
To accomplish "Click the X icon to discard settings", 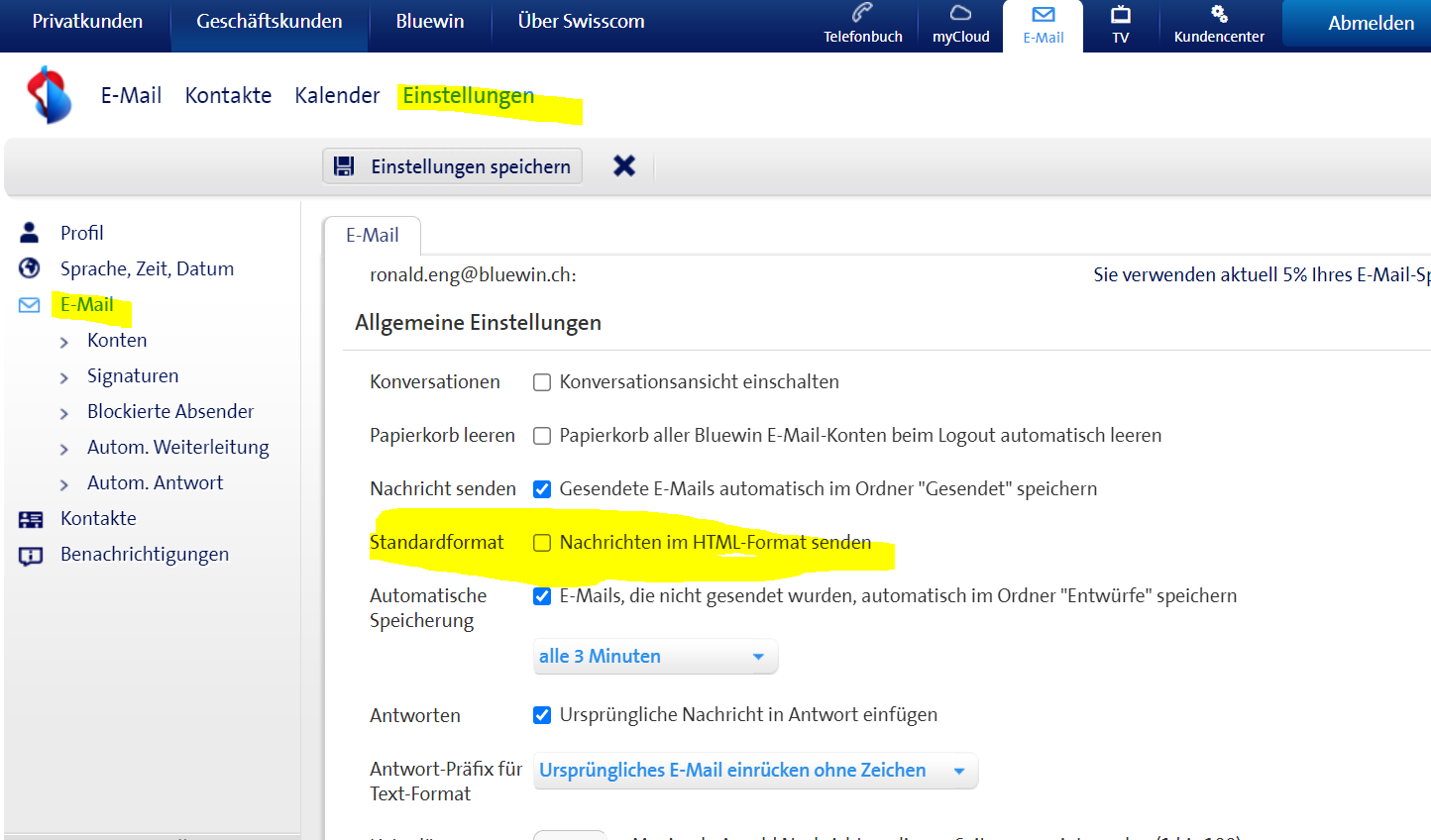I will (624, 165).
